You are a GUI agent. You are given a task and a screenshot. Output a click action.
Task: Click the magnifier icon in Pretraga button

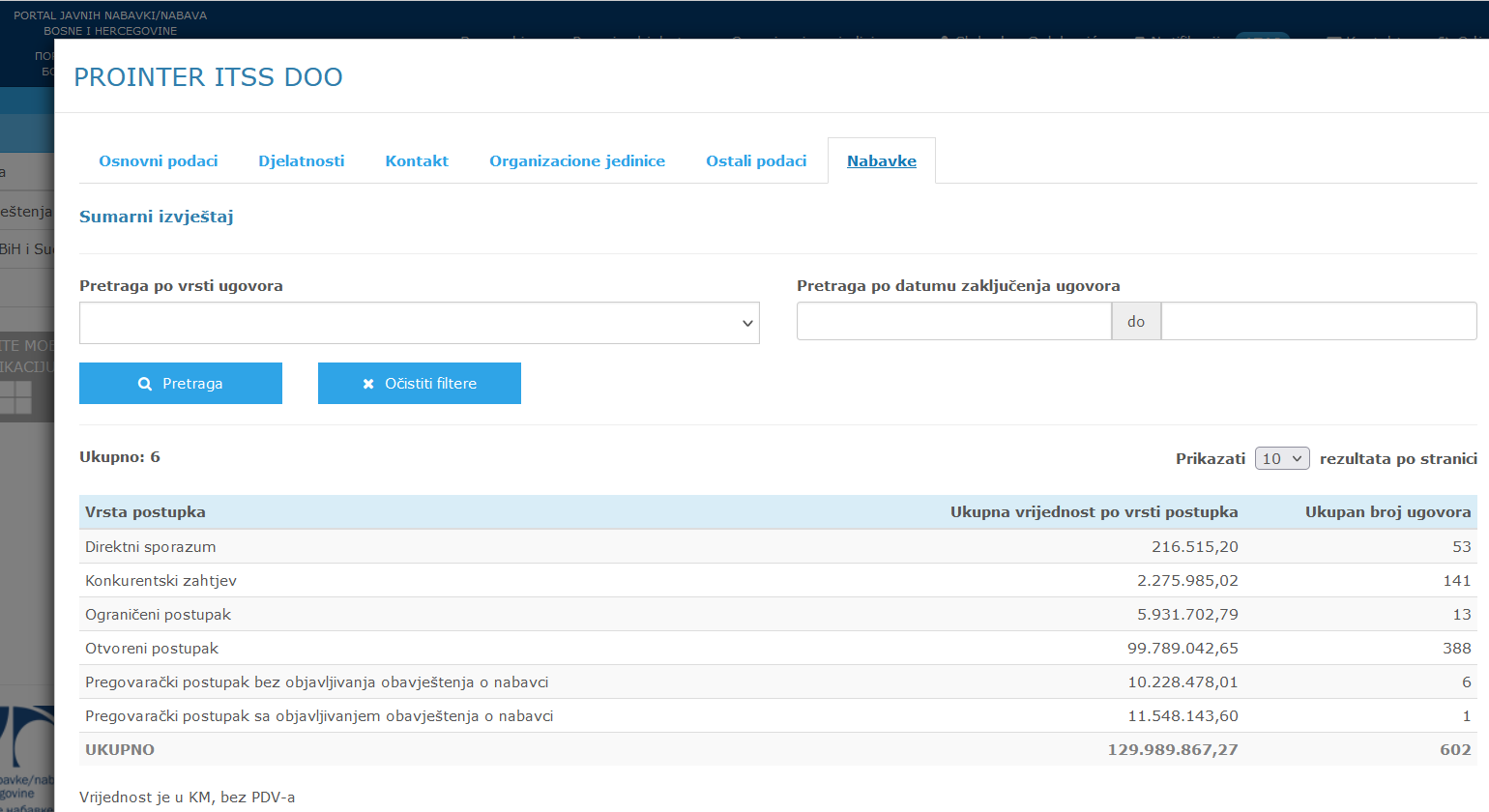pyautogui.click(x=145, y=384)
